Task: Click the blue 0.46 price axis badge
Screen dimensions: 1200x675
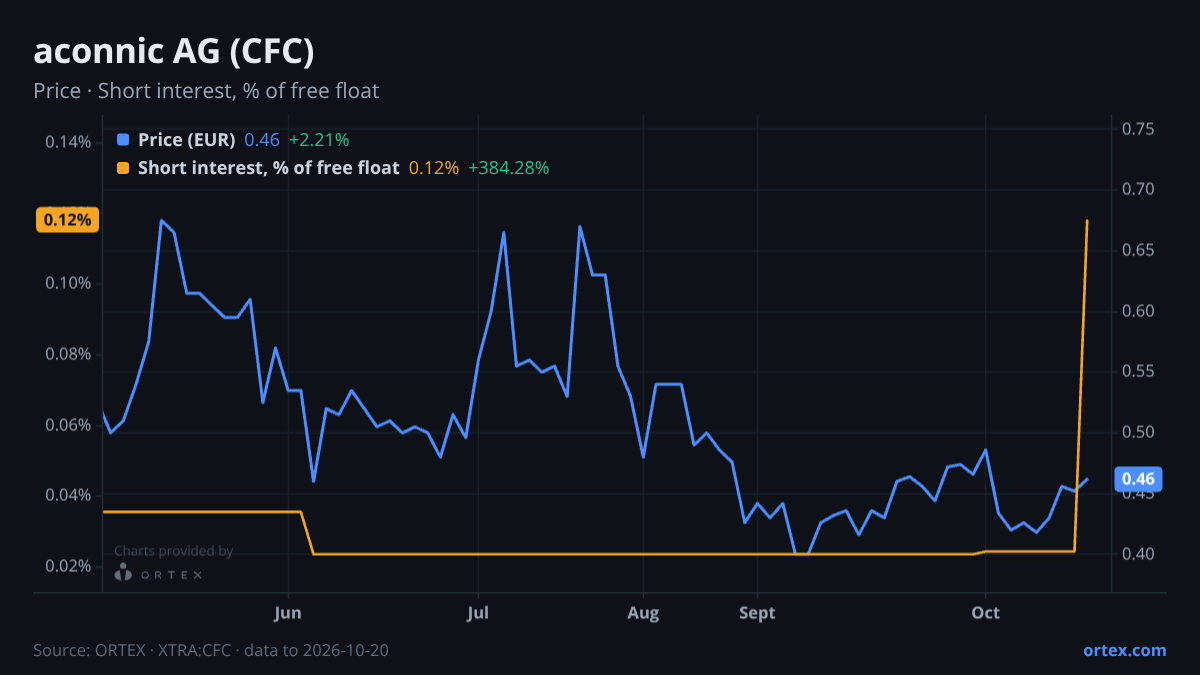Action: click(1138, 479)
